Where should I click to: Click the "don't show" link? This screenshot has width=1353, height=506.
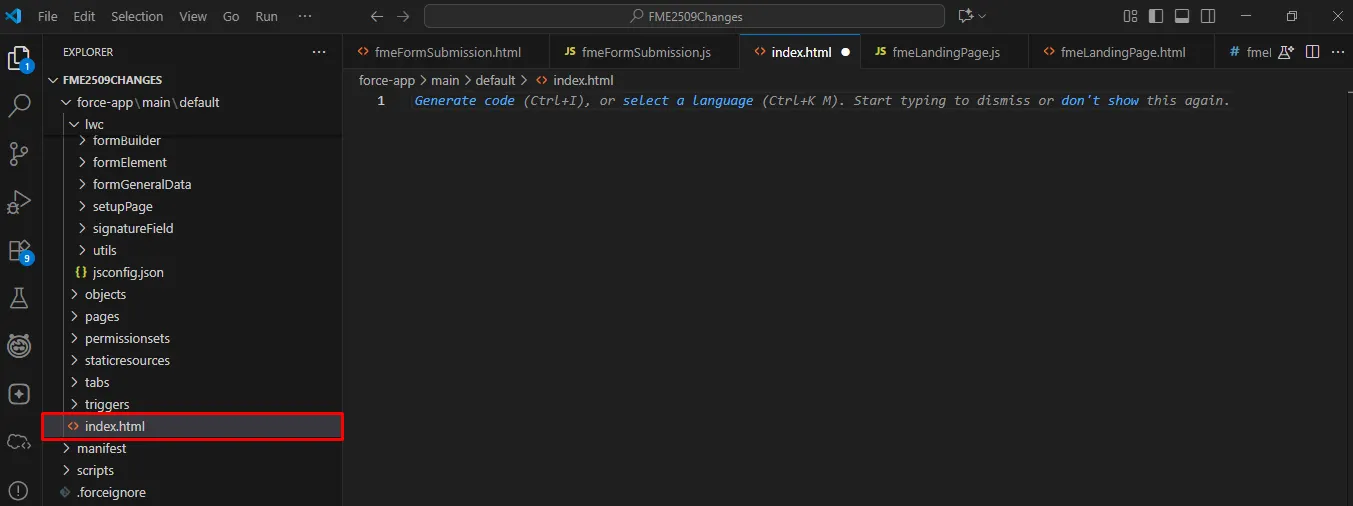(x=1099, y=101)
